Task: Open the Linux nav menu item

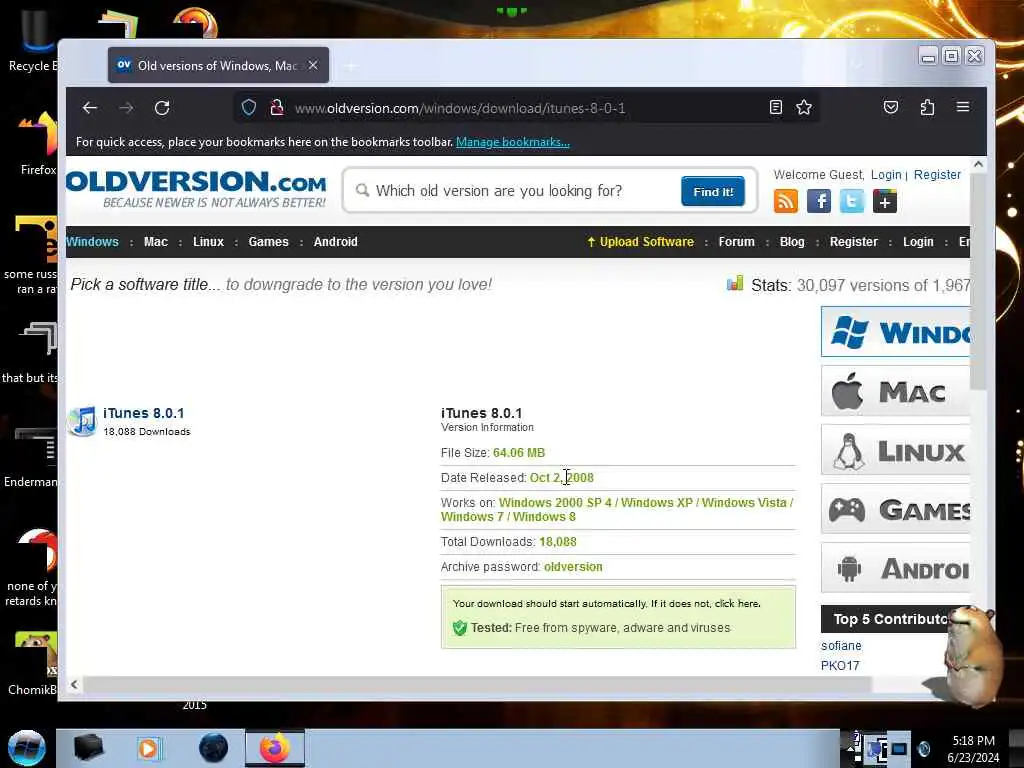Action: [x=208, y=242]
